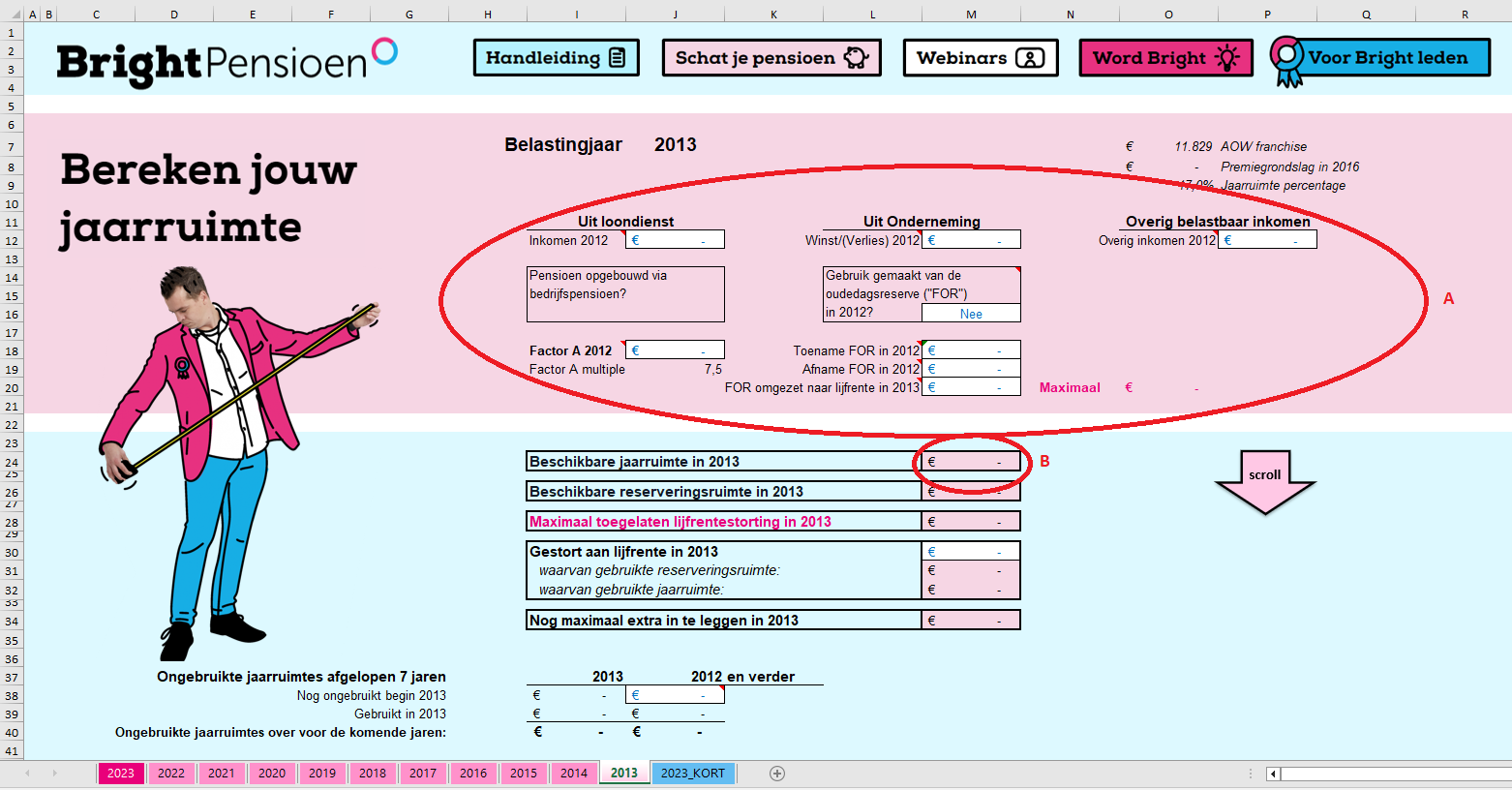Switch to the 2023_KORT sheet tab
The image size is (1512, 790).
pyautogui.click(x=693, y=773)
